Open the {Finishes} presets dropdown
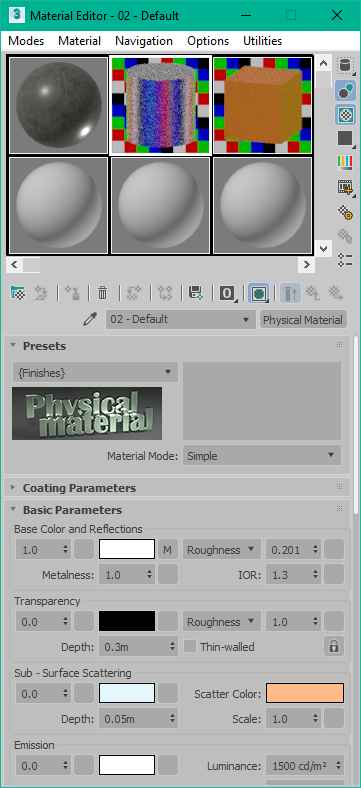 click(95, 373)
